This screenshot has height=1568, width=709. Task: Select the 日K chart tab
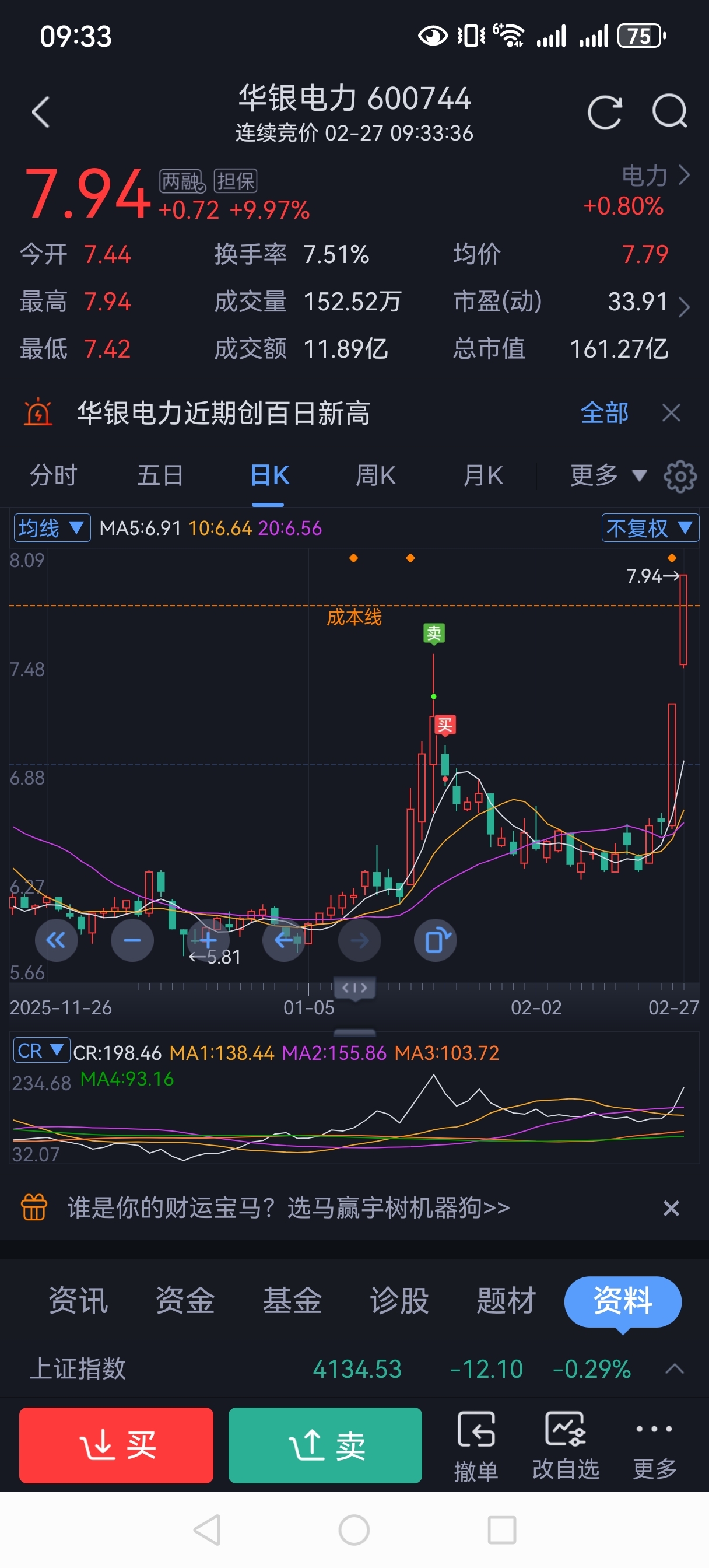click(x=268, y=475)
